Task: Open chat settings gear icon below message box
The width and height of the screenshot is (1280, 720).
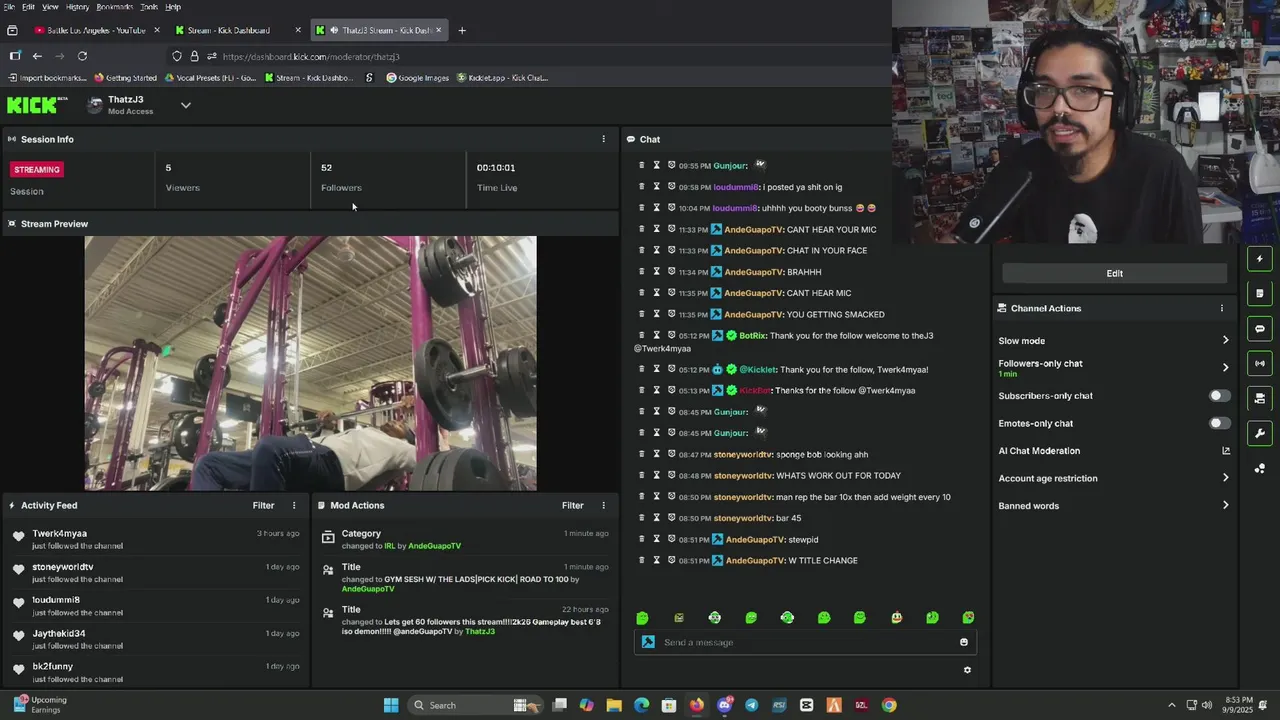Action: pos(967,670)
